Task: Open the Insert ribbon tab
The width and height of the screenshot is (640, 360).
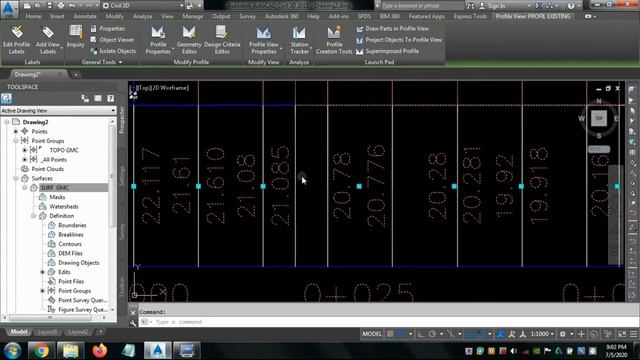Action: (x=57, y=16)
